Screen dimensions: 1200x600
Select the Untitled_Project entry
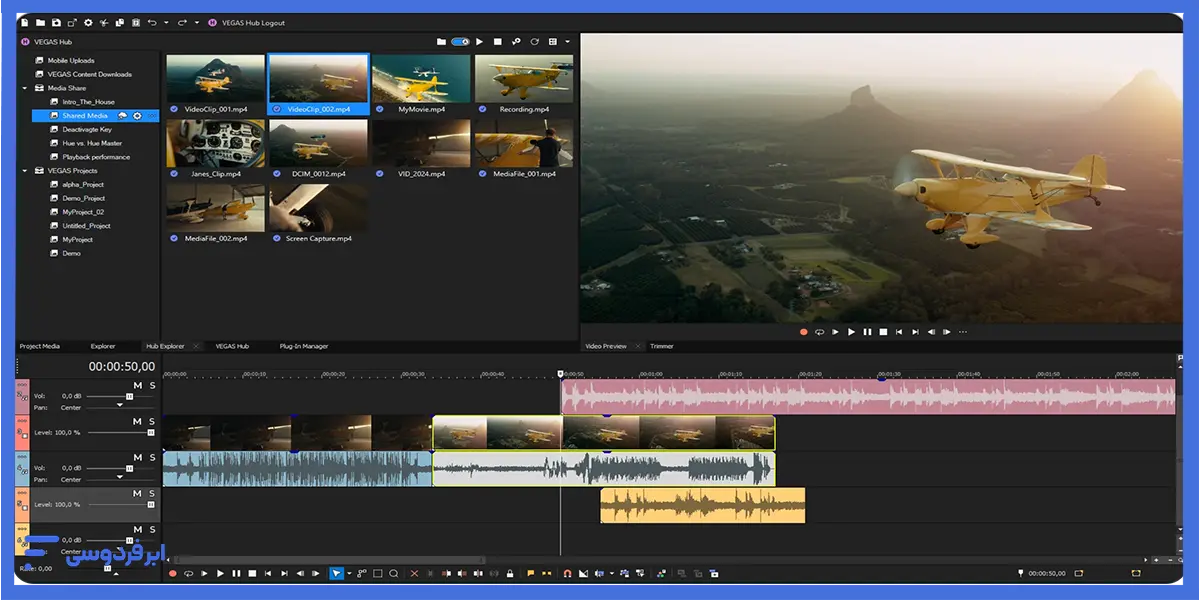pyautogui.click(x=84, y=226)
